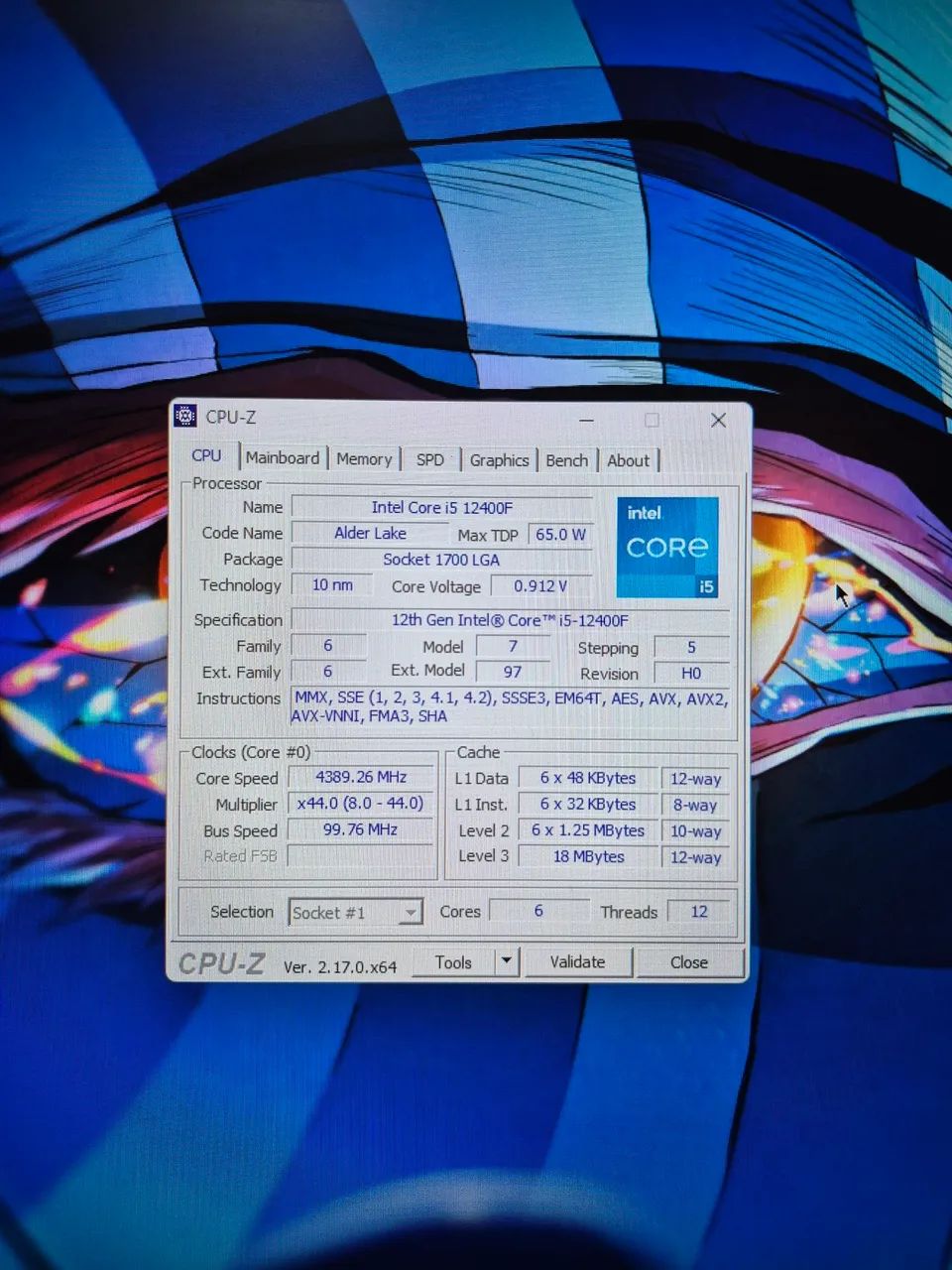This screenshot has height=1270, width=952.
Task: Click the Max TDP value 65.0 W
Action: [561, 534]
